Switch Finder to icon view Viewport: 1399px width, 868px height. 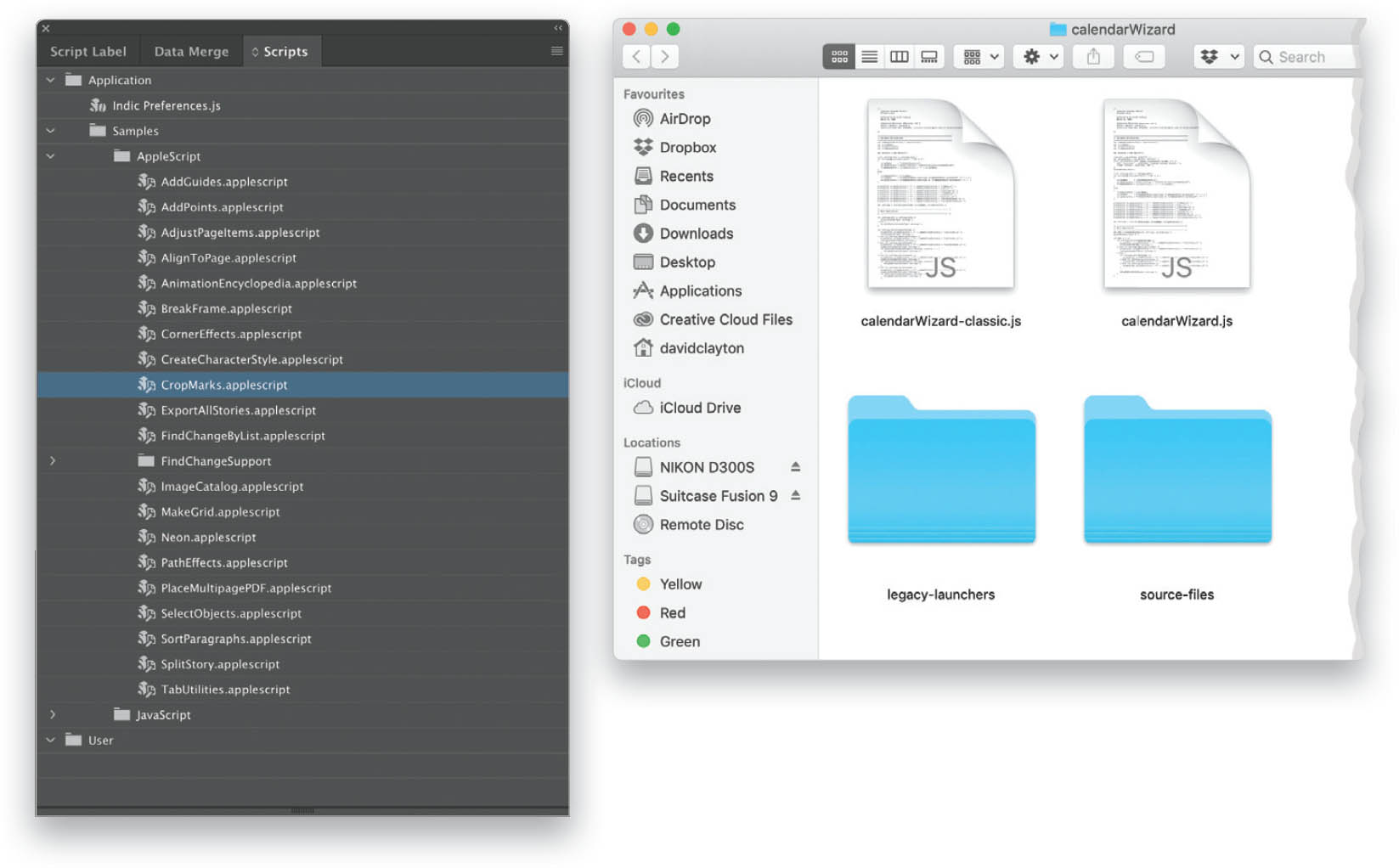[839, 57]
